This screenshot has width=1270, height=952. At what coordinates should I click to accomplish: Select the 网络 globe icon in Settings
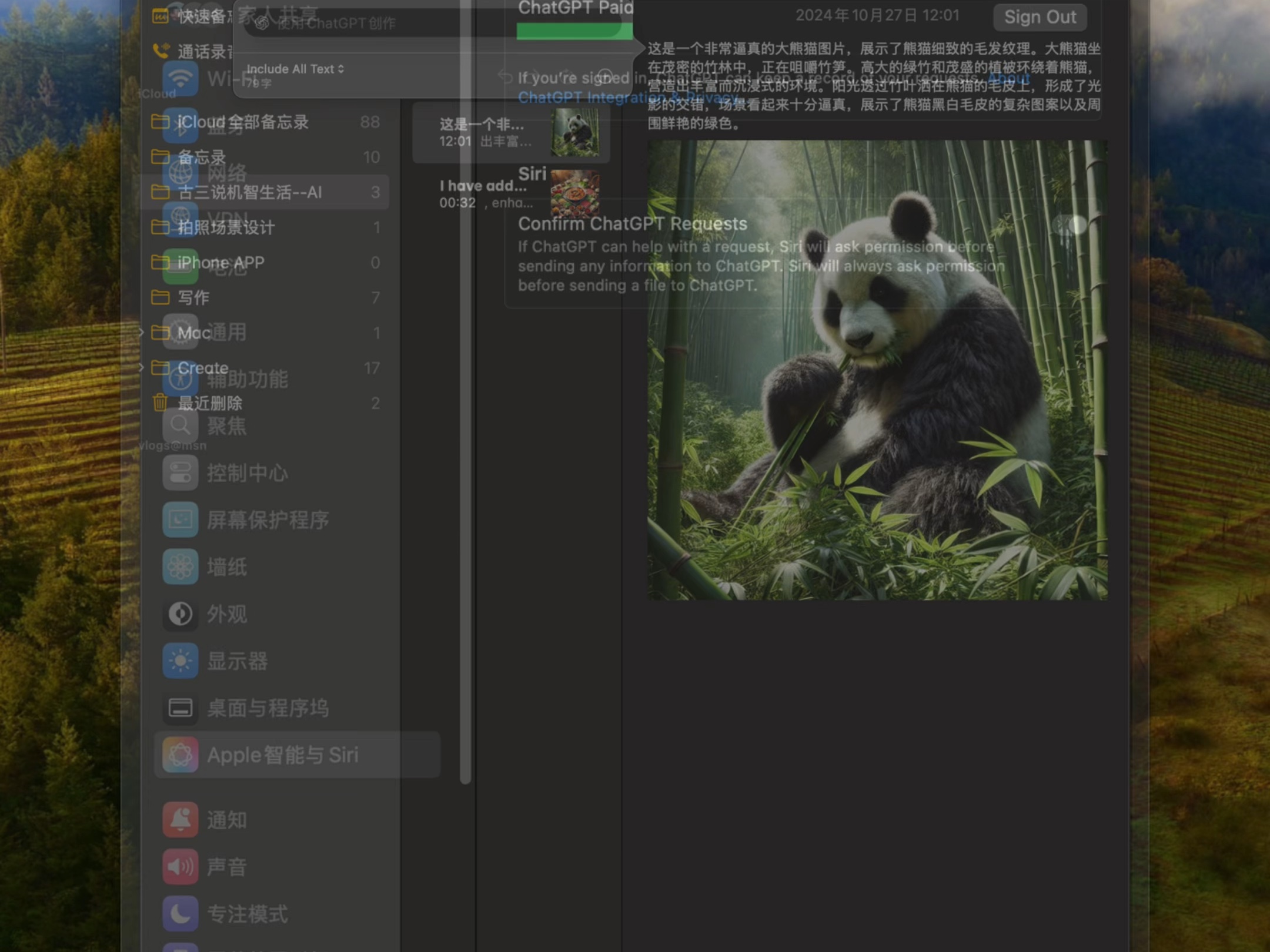(181, 173)
